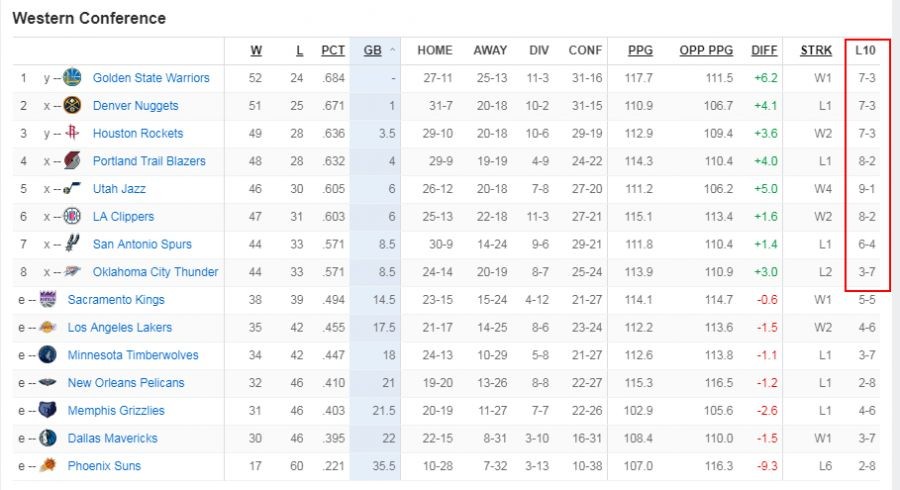
Task: Sort table by PCT column header
Action: click(x=333, y=50)
